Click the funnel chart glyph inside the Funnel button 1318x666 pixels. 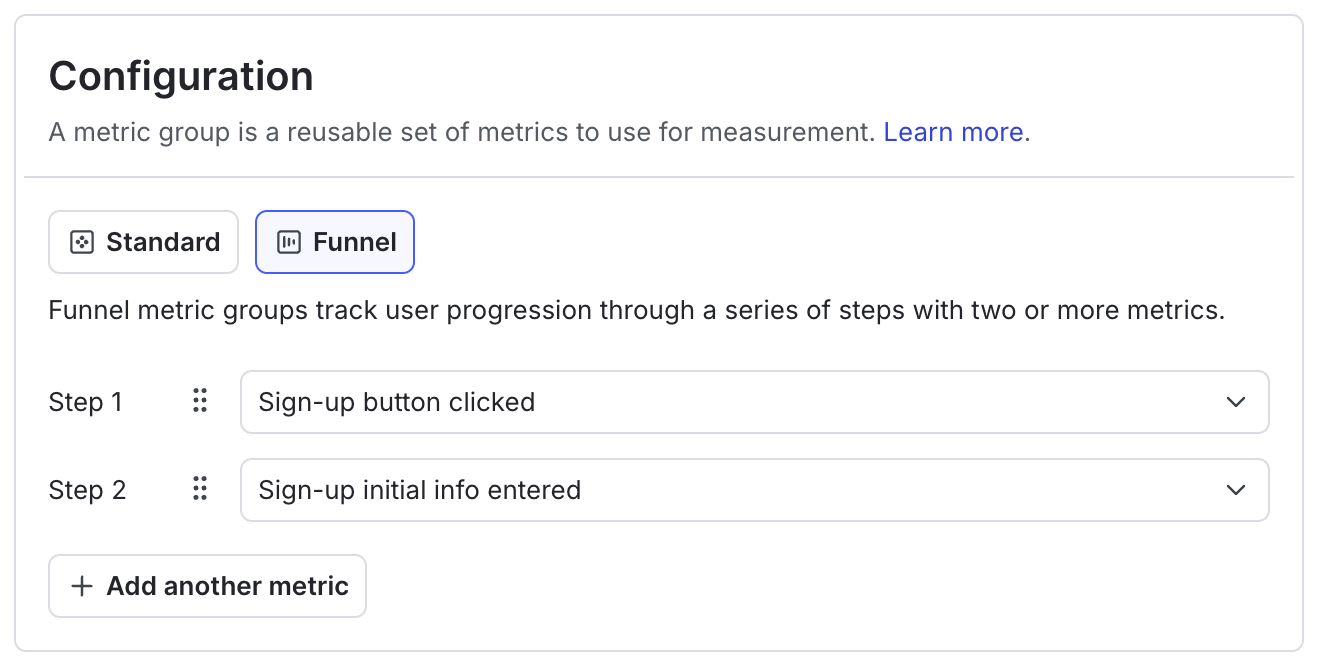click(290, 241)
